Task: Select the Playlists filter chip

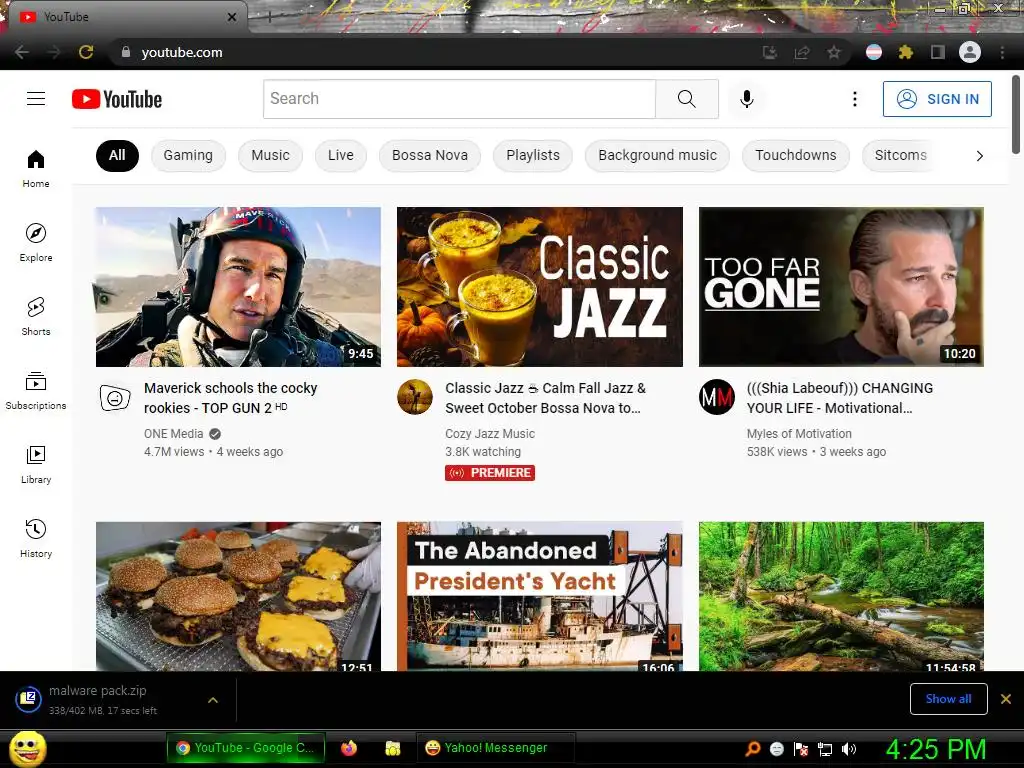Action: coord(533,155)
